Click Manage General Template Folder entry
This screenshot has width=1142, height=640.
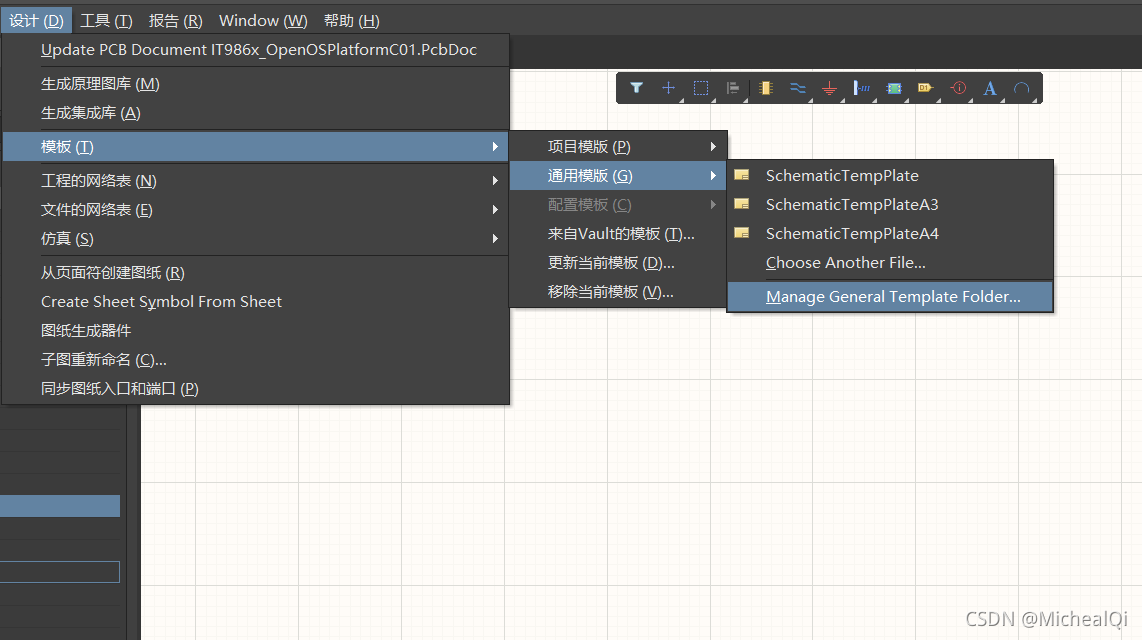point(892,297)
